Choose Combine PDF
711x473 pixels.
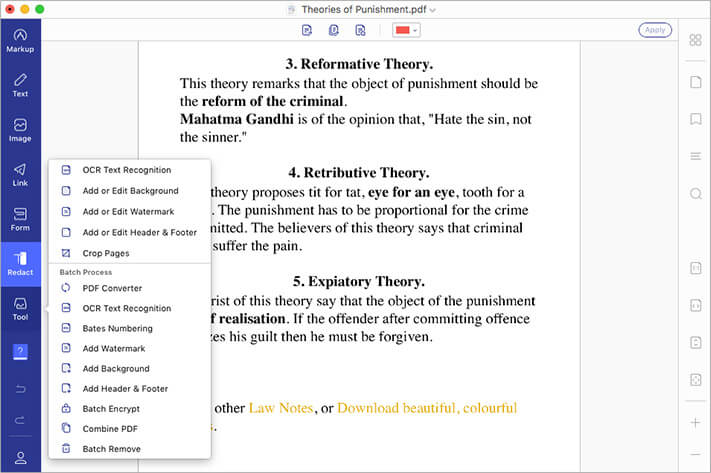[130, 429]
